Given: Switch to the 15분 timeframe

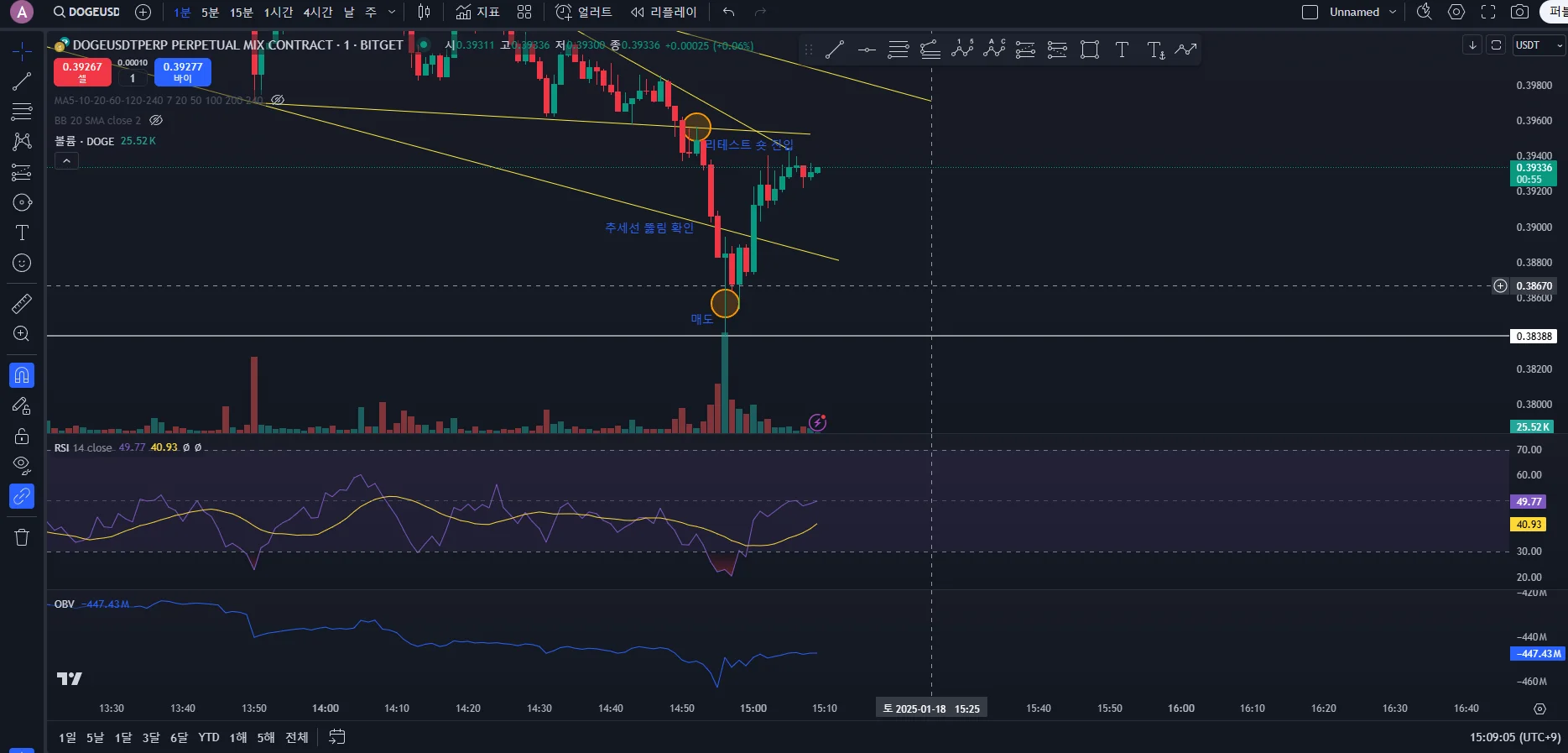Looking at the screenshot, I should [242, 12].
